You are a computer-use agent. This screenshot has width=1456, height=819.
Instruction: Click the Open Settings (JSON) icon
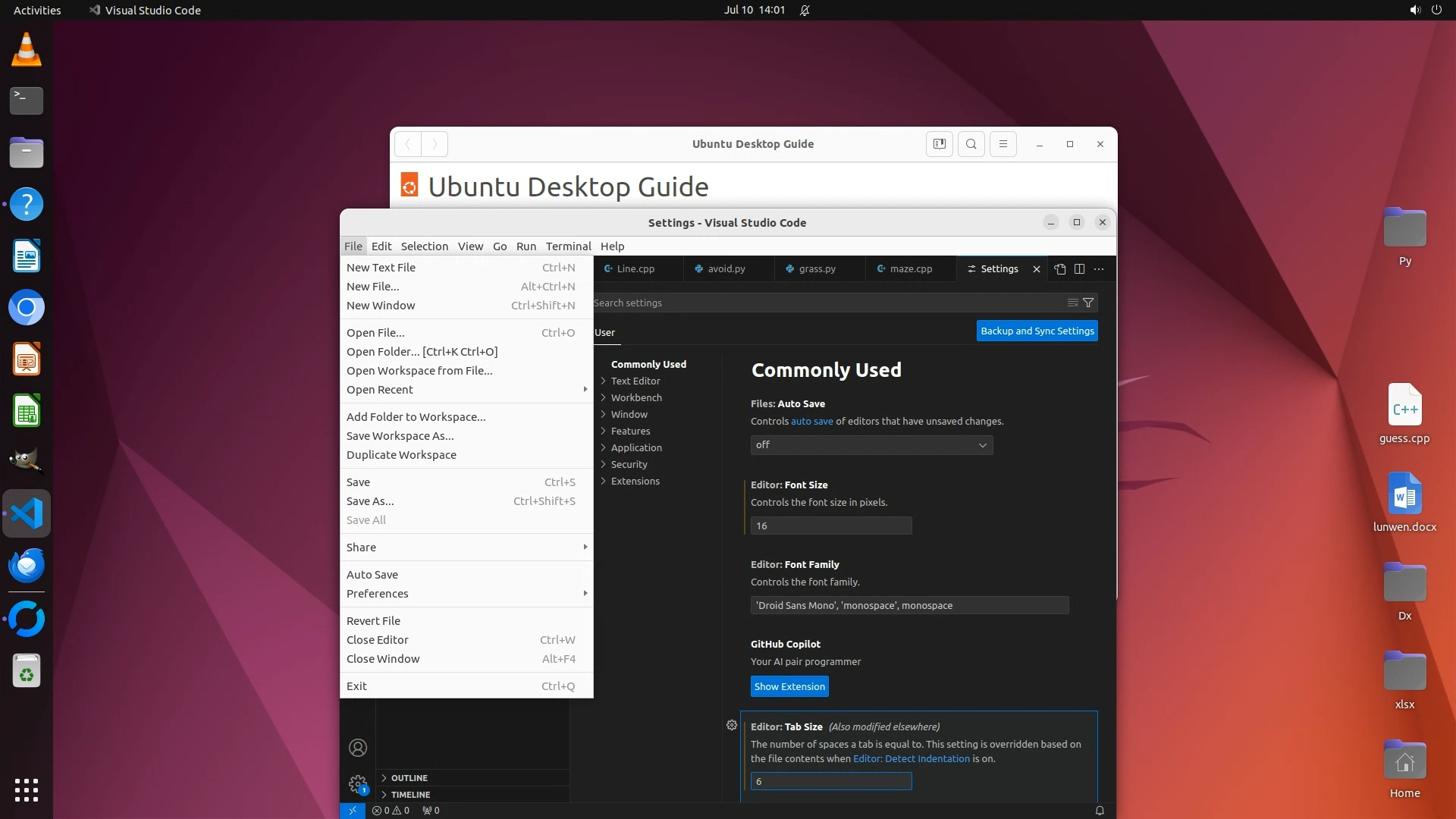[x=1060, y=269]
